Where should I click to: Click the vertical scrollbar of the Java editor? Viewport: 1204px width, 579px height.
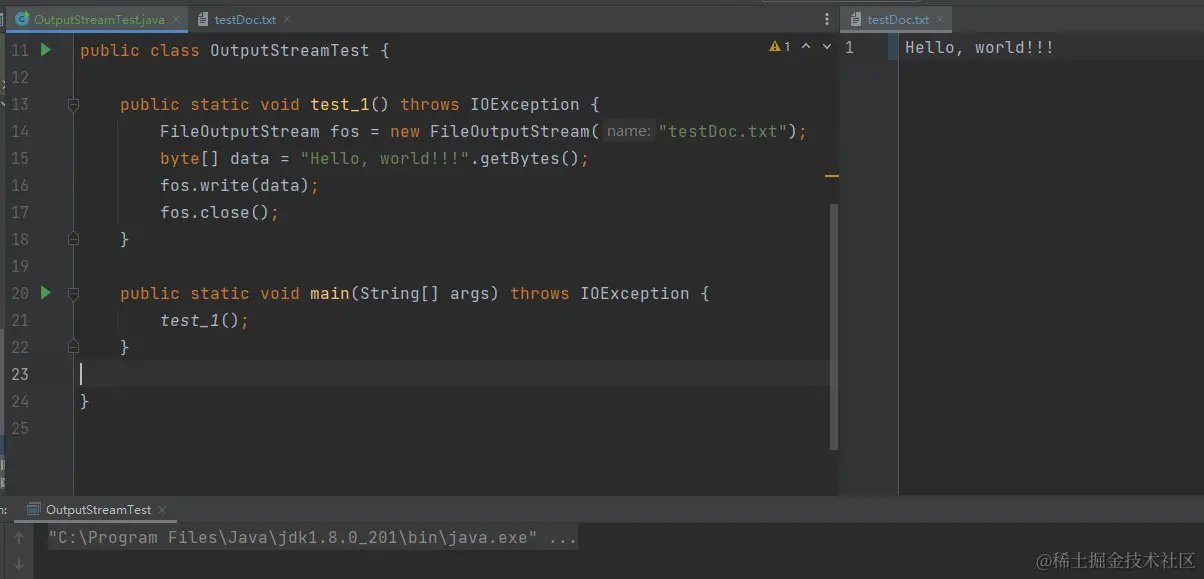pos(834,326)
